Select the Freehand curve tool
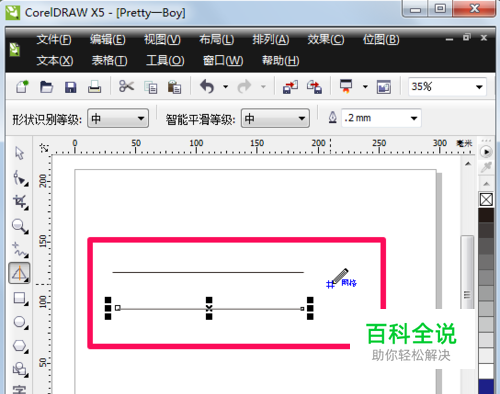 click(20, 250)
